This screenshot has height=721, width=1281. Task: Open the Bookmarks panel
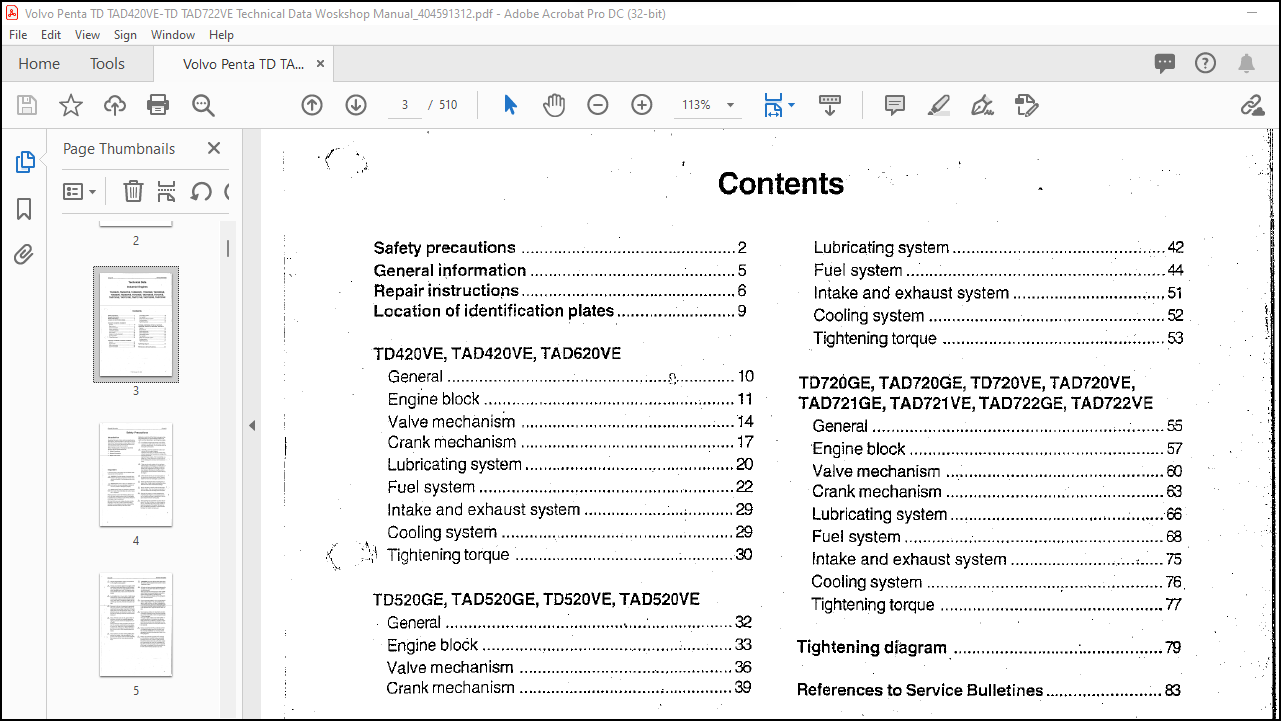25,209
